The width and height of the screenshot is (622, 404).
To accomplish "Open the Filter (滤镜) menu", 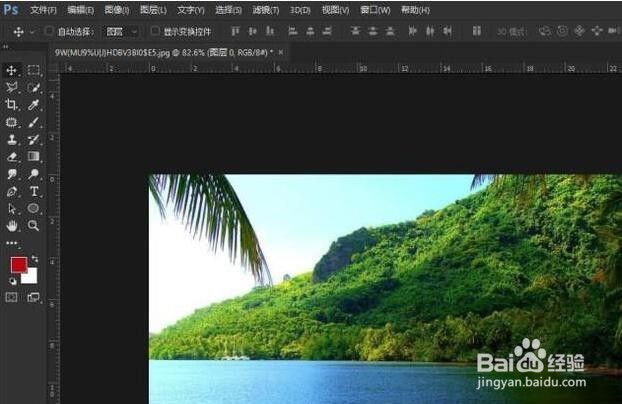I will pos(266,10).
